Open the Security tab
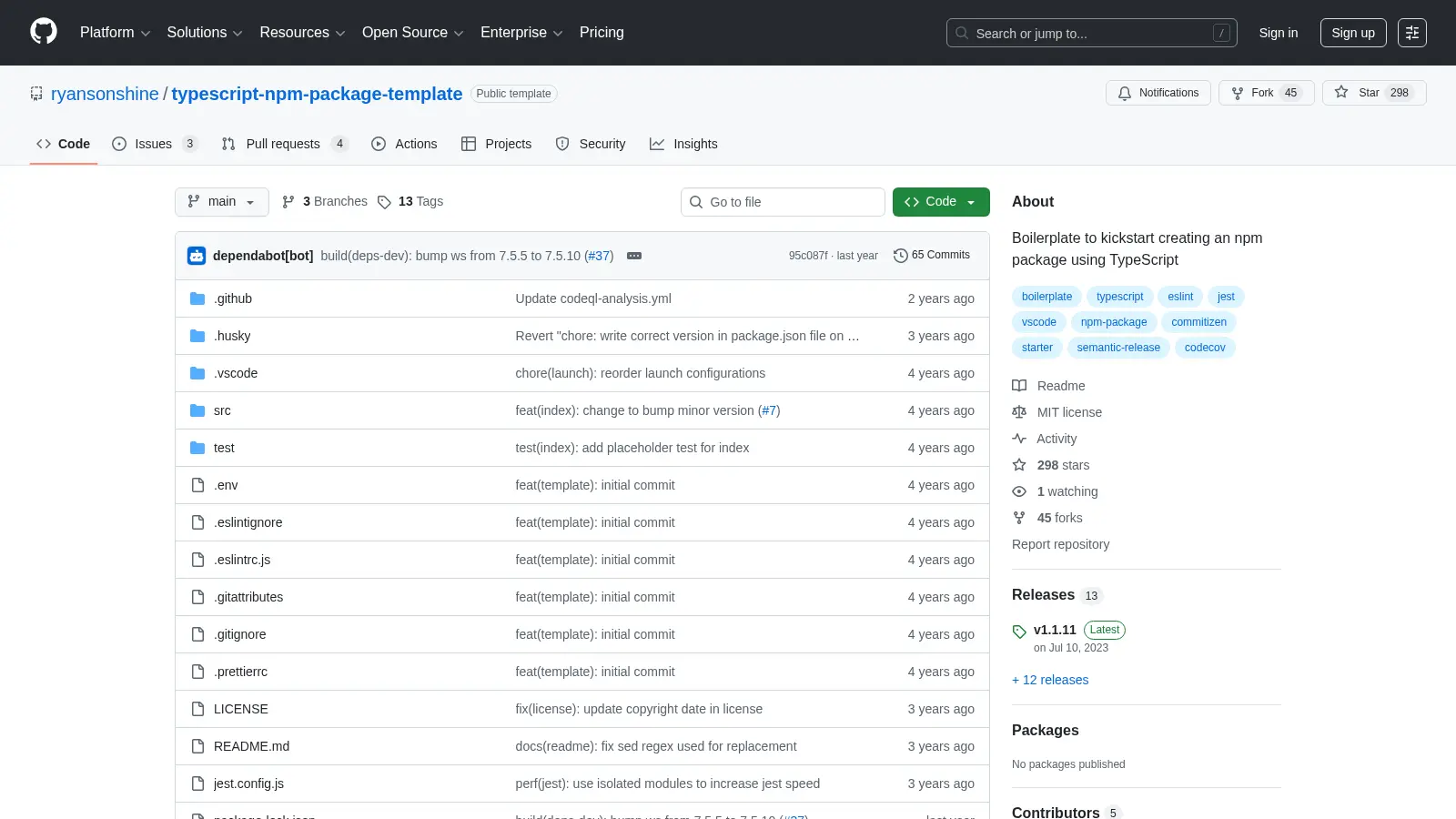The width and height of the screenshot is (1456, 819). (591, 144)
